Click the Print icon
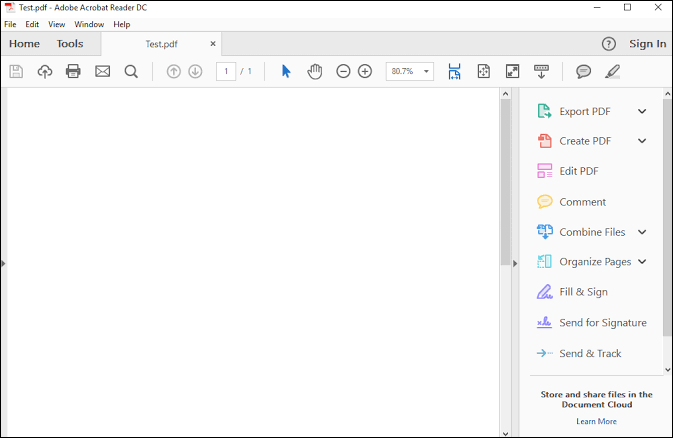Image resolution: width=673 pixels, height=438 pixels. 73,71
